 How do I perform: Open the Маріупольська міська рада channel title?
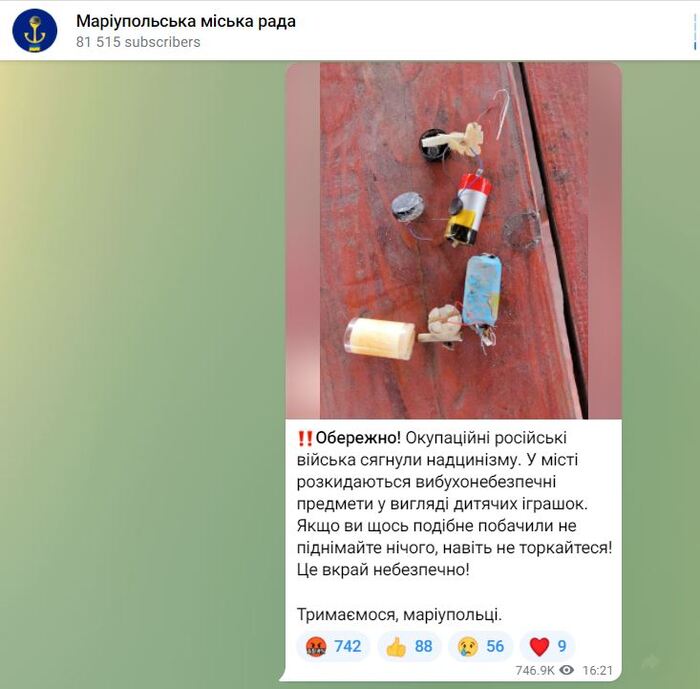[186, 21]
